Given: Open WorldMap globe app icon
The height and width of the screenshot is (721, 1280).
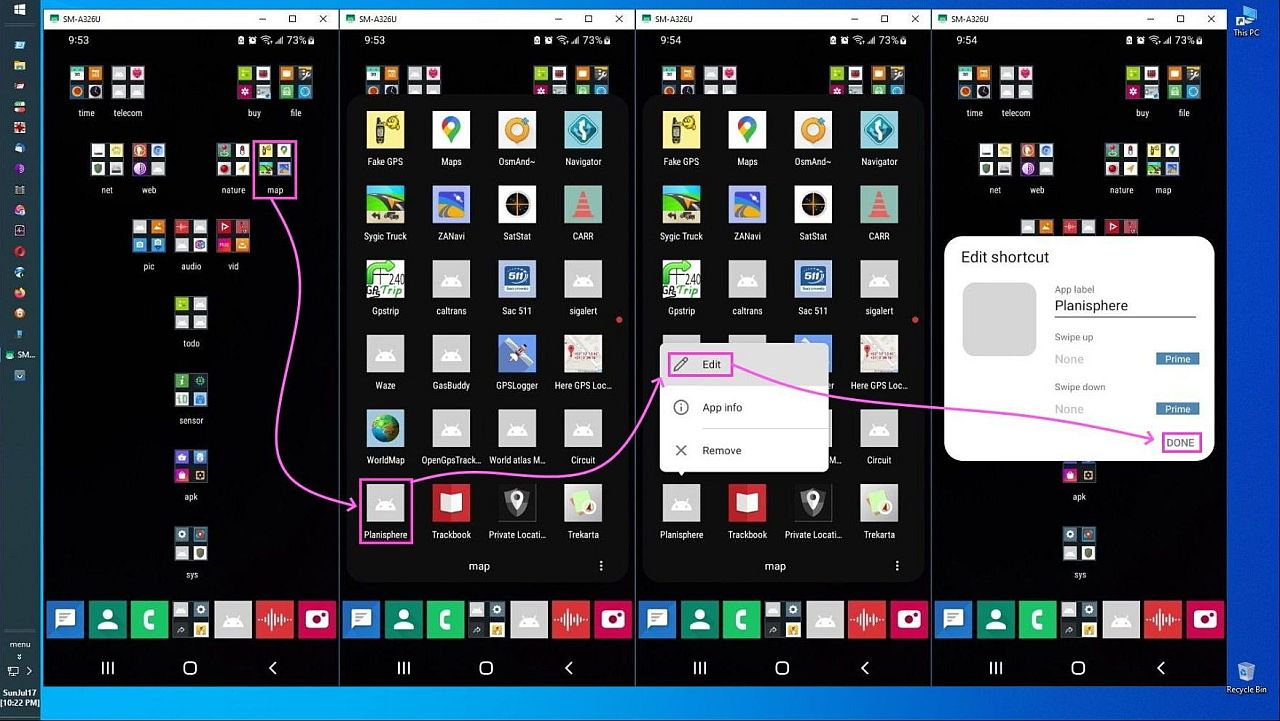Looking at the screenshot, I should tap(385, 429).
